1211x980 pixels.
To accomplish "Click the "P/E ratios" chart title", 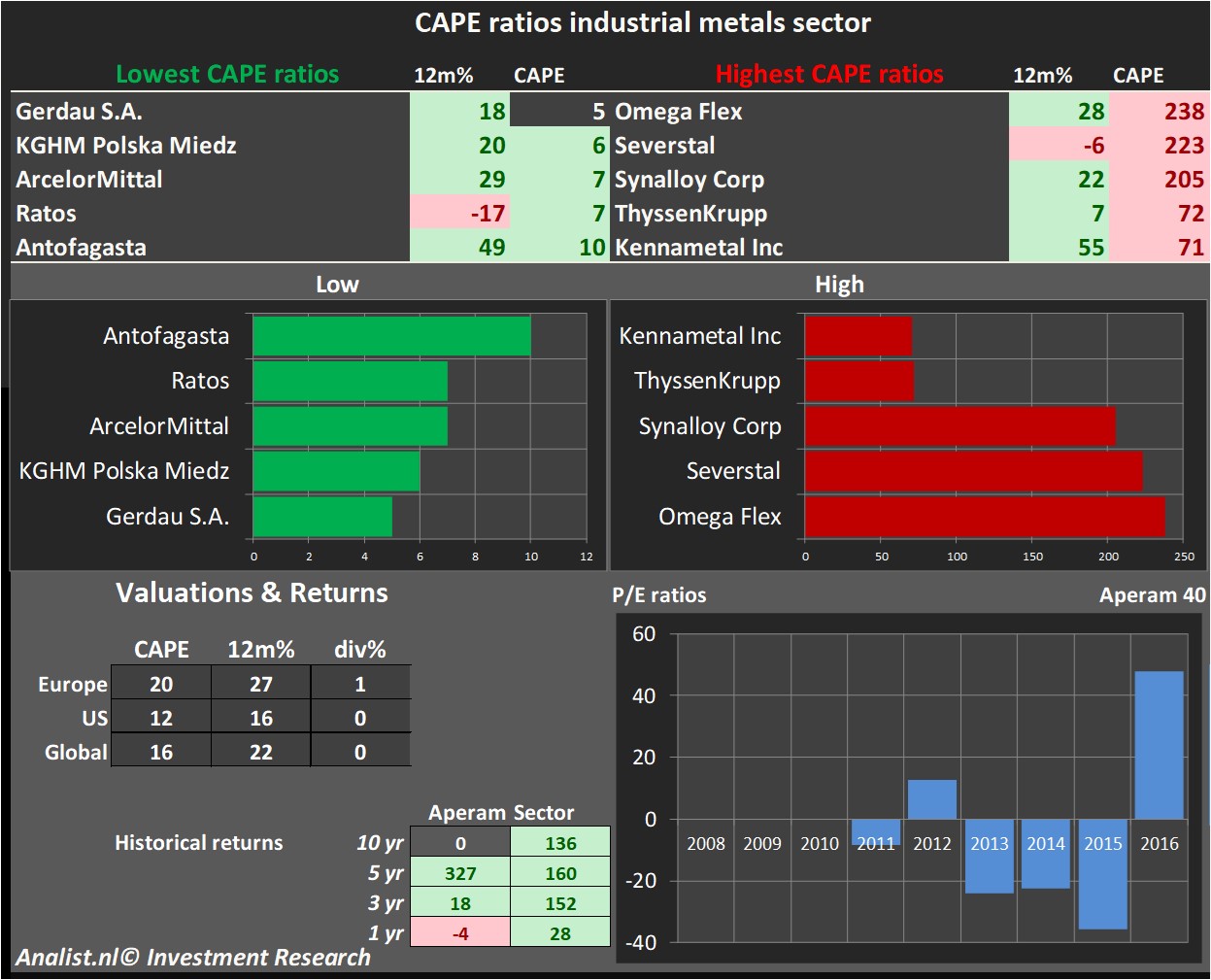I will point(659,595).
